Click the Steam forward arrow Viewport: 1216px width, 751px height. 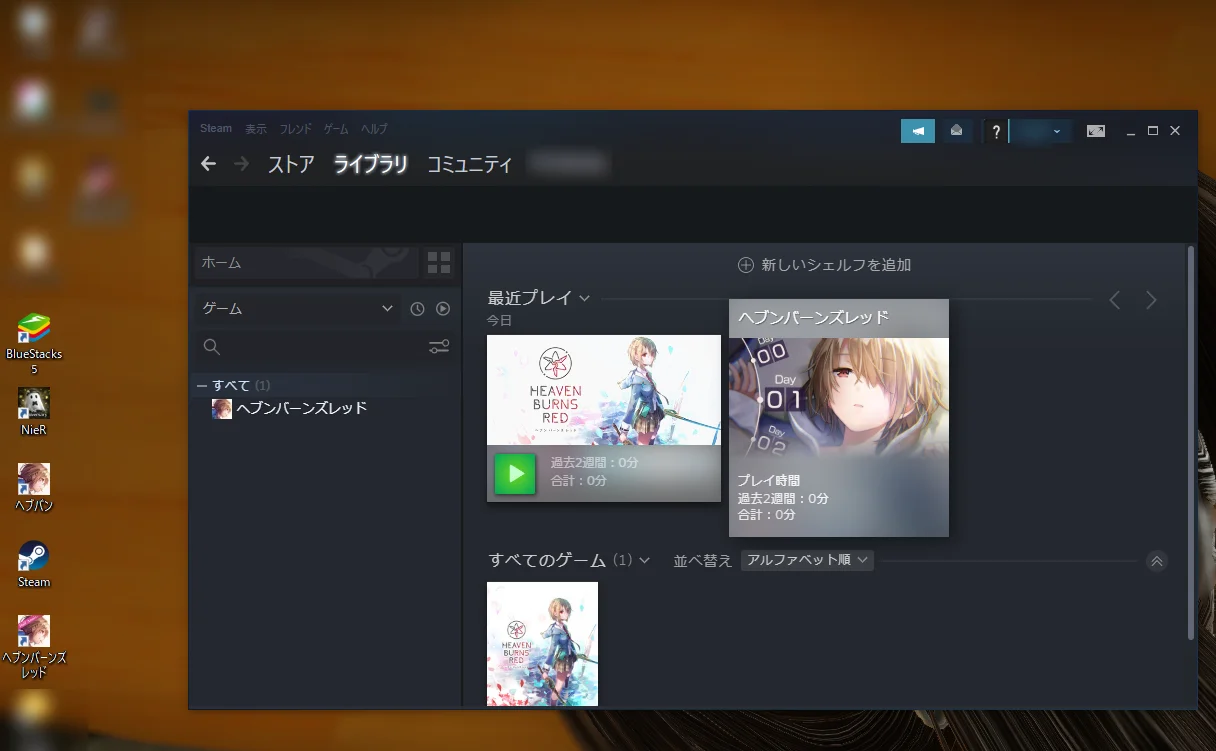click(241, 164)
